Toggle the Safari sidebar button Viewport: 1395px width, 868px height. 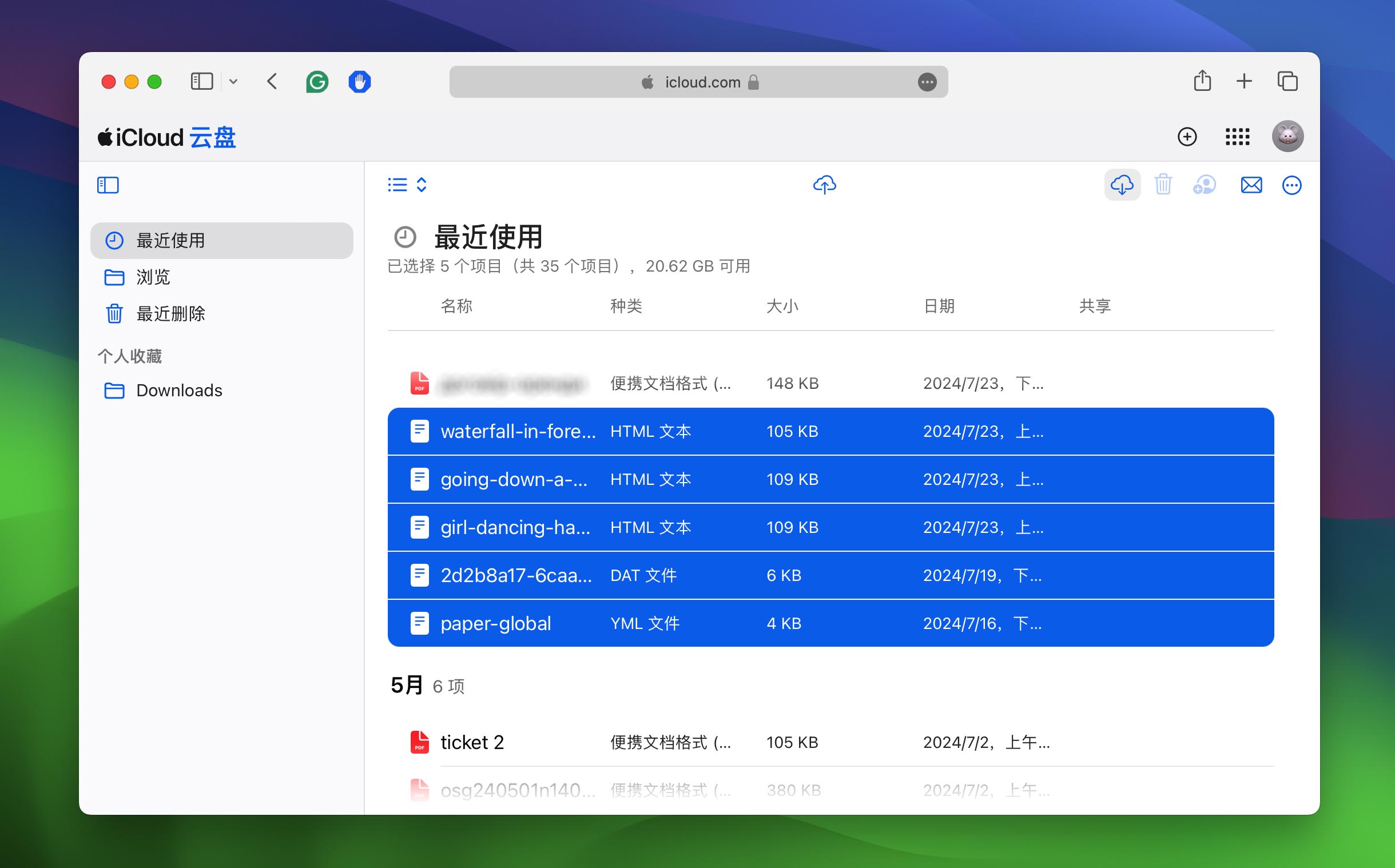pyautogui.click(x=201, y=82)
